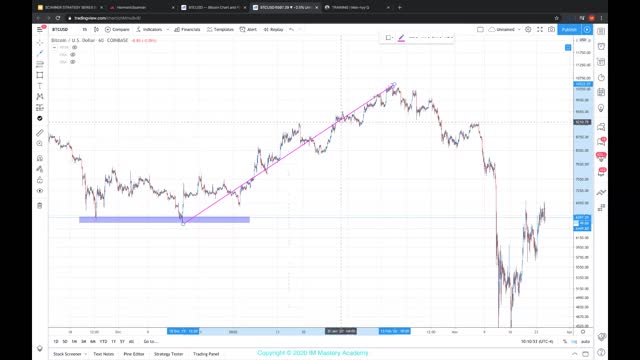Image resolution: width=640 pixels, height=360 pixels.
Task: Open the candle chart style selector
Action: tap(96, 29)
